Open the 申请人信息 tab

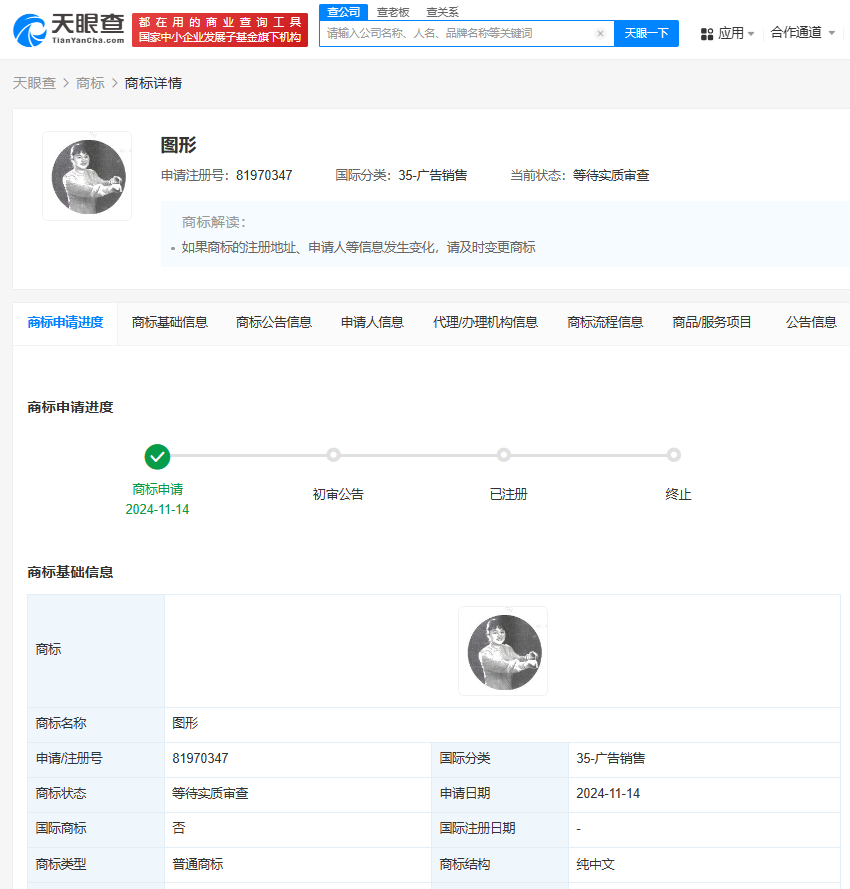(372, 323)
